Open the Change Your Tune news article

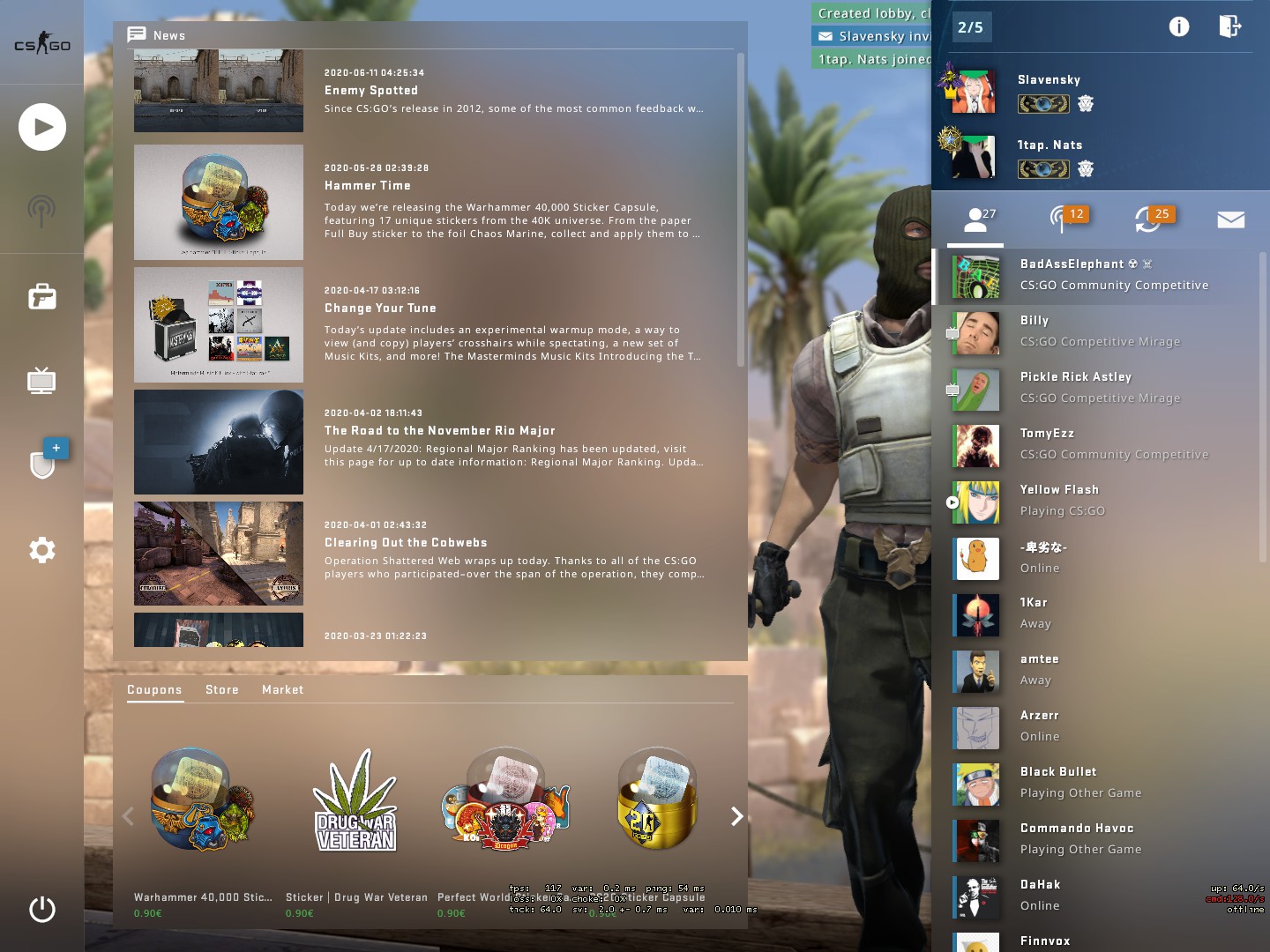432,324
